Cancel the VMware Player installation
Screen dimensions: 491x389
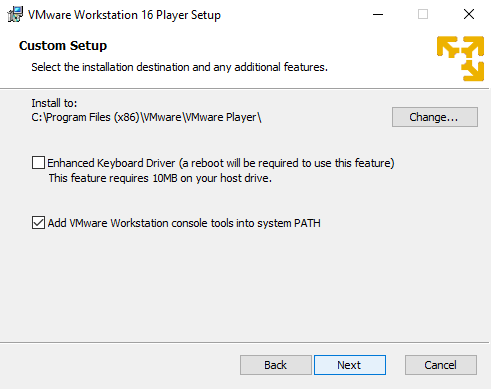coord(441,365)
